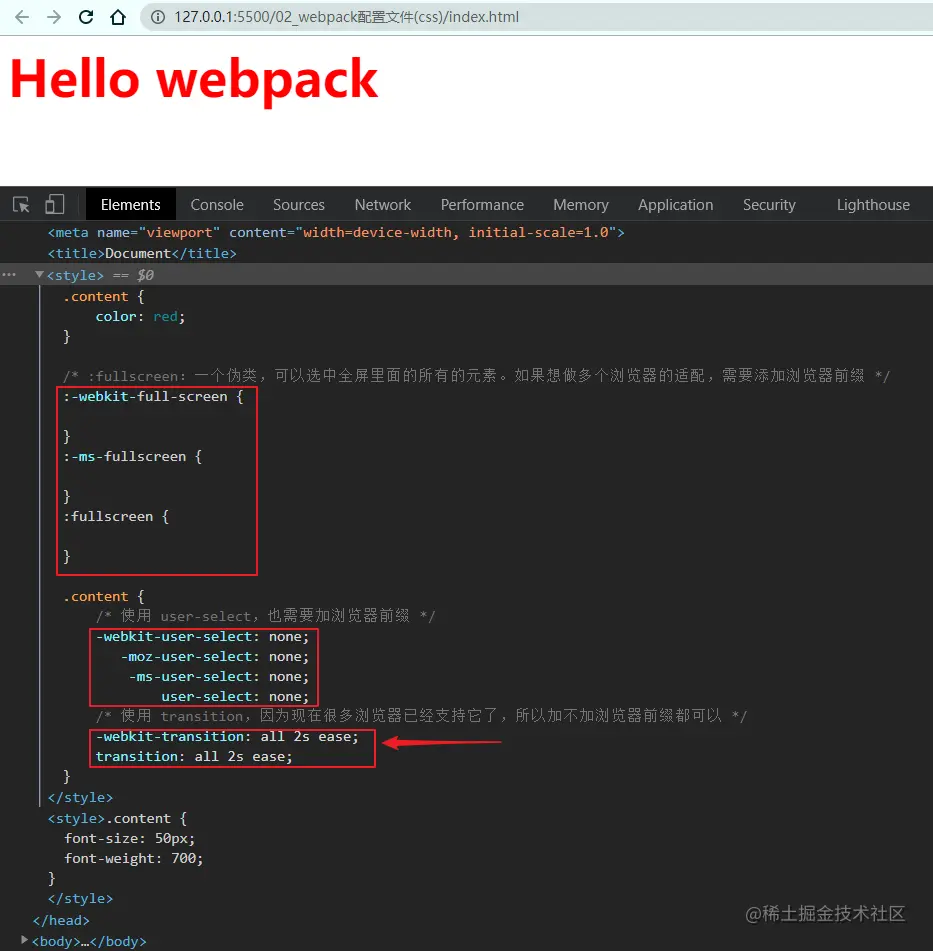The height and width of the screenshot is (951, 933).
Task: Click the first closing style tag
Action: click(x=80, y=798)
